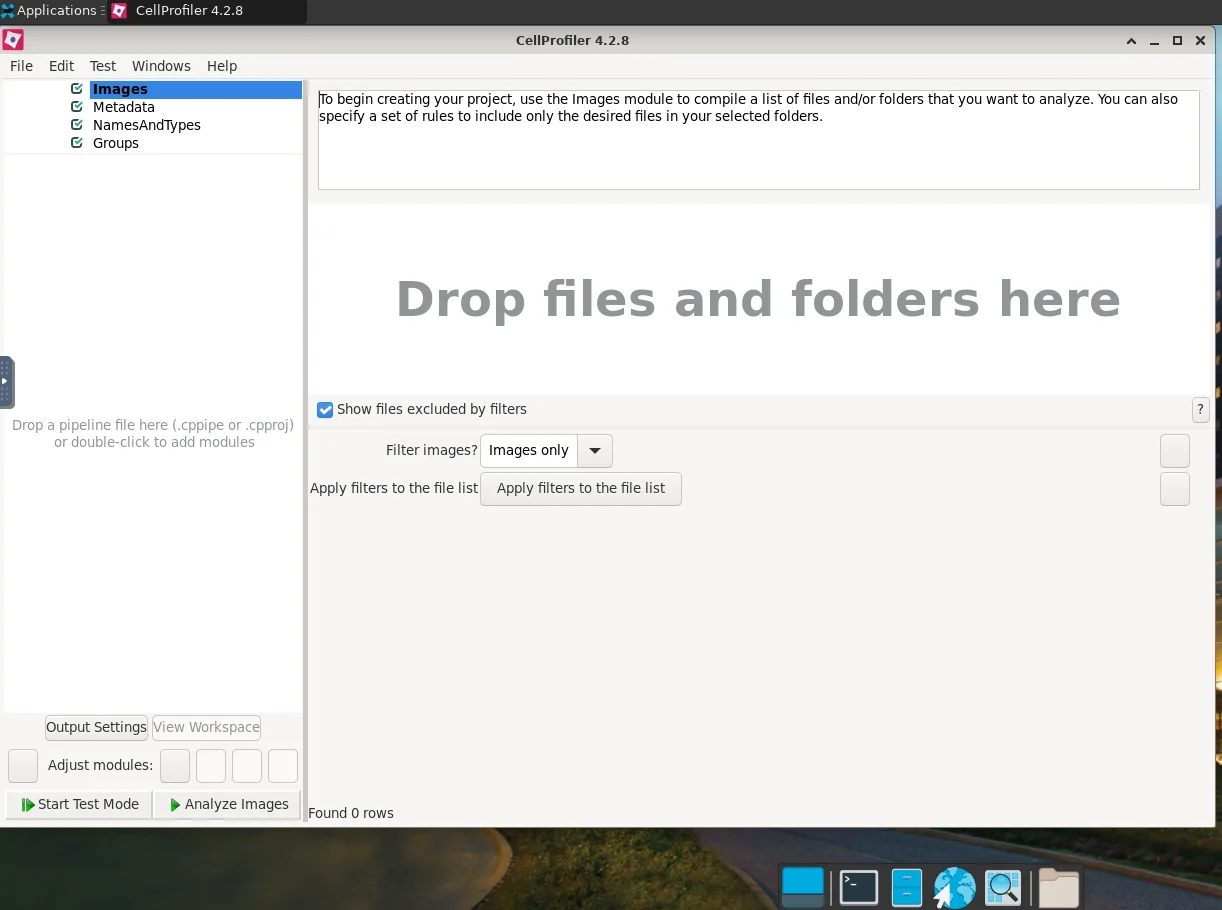Click Start Test Mode
Screen dimensions: 1222x910
pyautogui.click(x=80, y=804)
